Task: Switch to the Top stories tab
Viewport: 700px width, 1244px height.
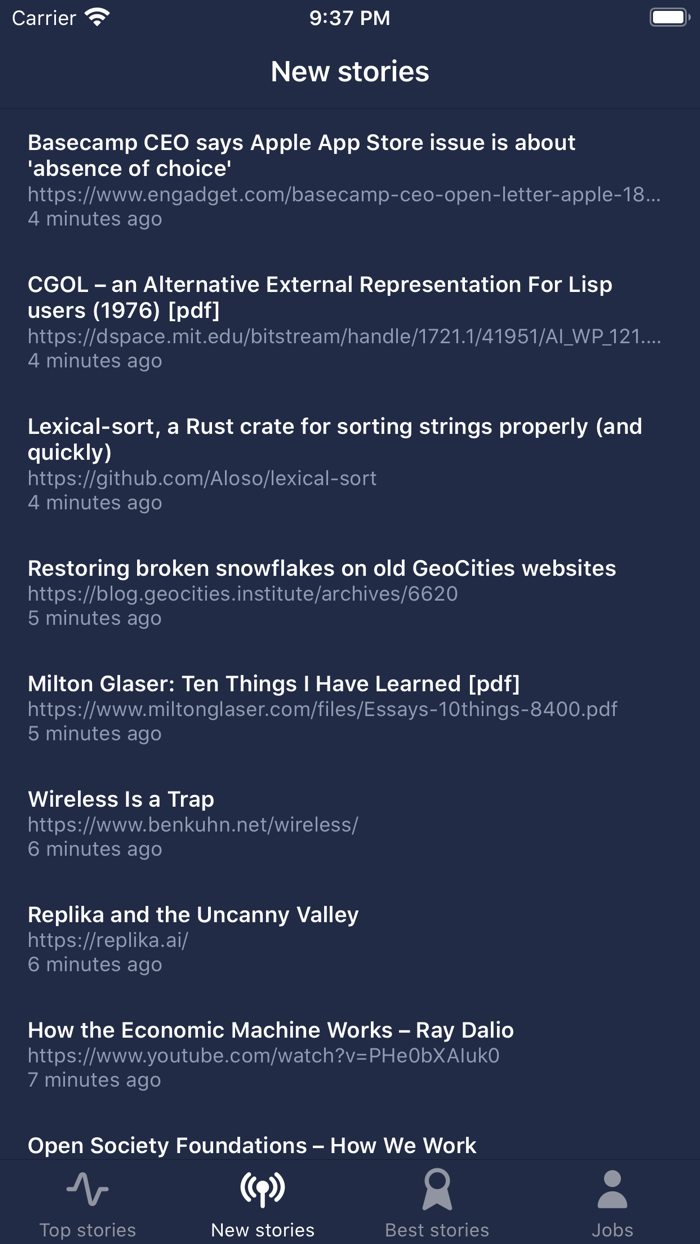Action: [88, 1203]
